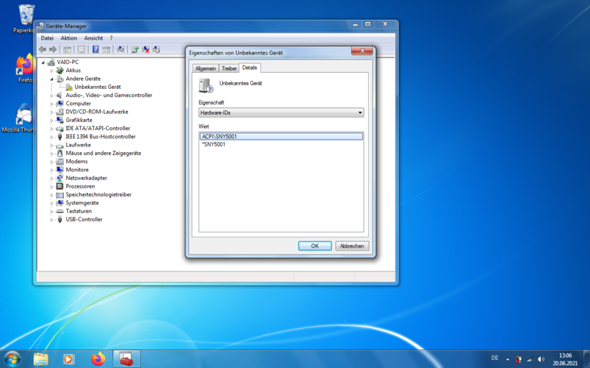Click the Show desktop strip

[x=587, y=359]
